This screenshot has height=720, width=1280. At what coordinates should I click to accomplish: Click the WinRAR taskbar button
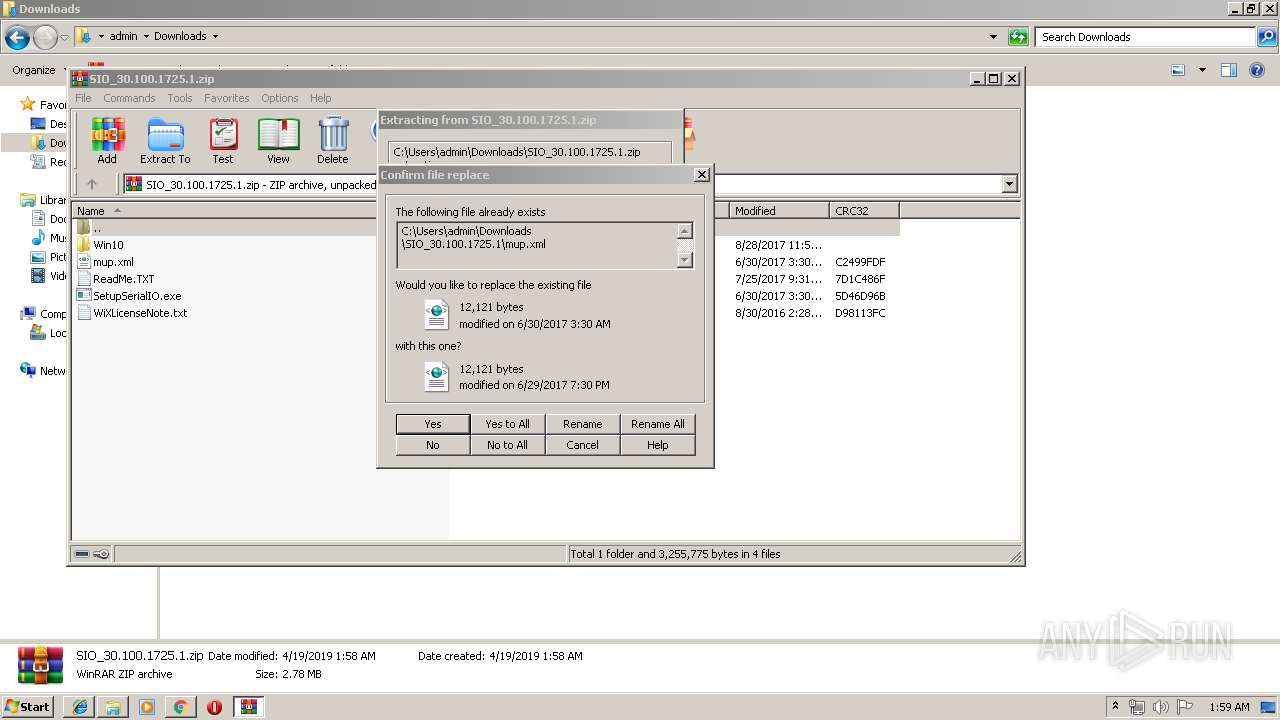(x=249, y=707)
